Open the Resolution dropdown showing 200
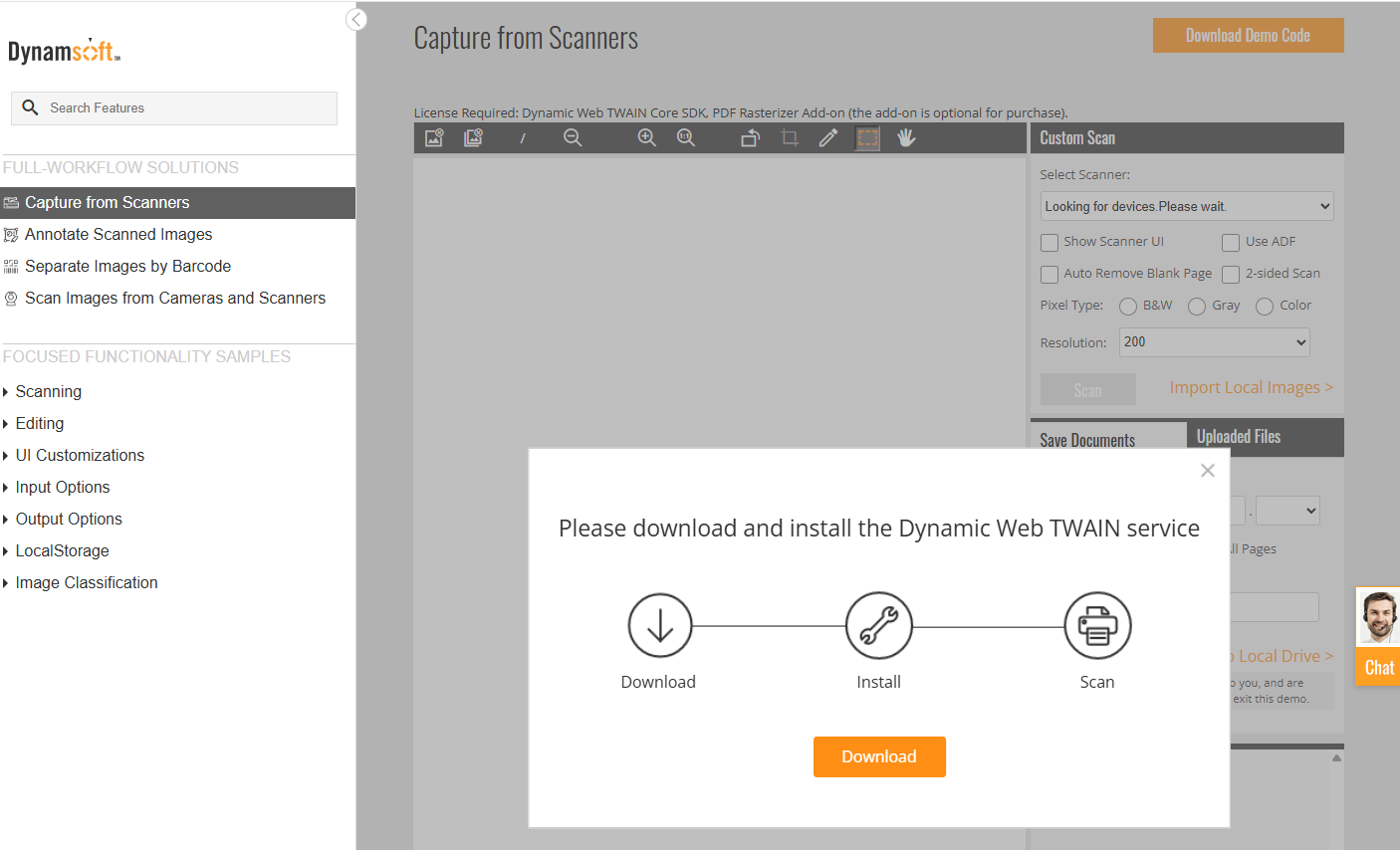Screen dimensions: 1400x850 coord(1214,342)
